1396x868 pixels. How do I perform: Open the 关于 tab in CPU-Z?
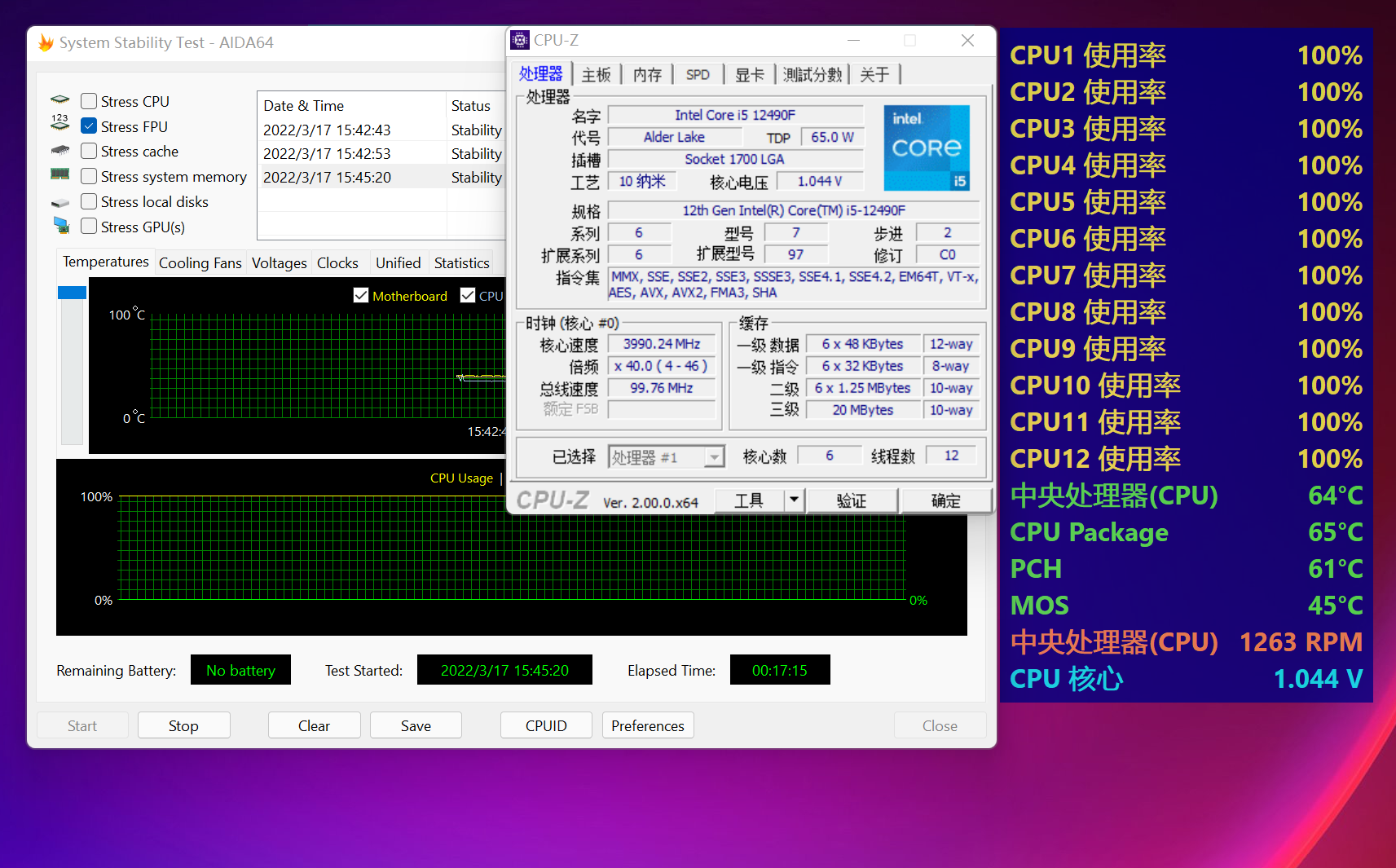click(x=874, y=74)
